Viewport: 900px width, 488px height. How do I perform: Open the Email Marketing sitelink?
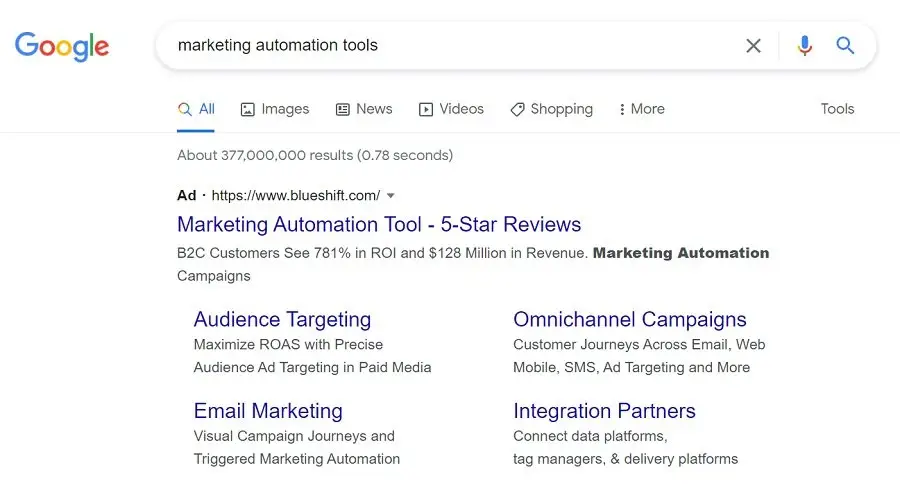[x=268, y=410]
